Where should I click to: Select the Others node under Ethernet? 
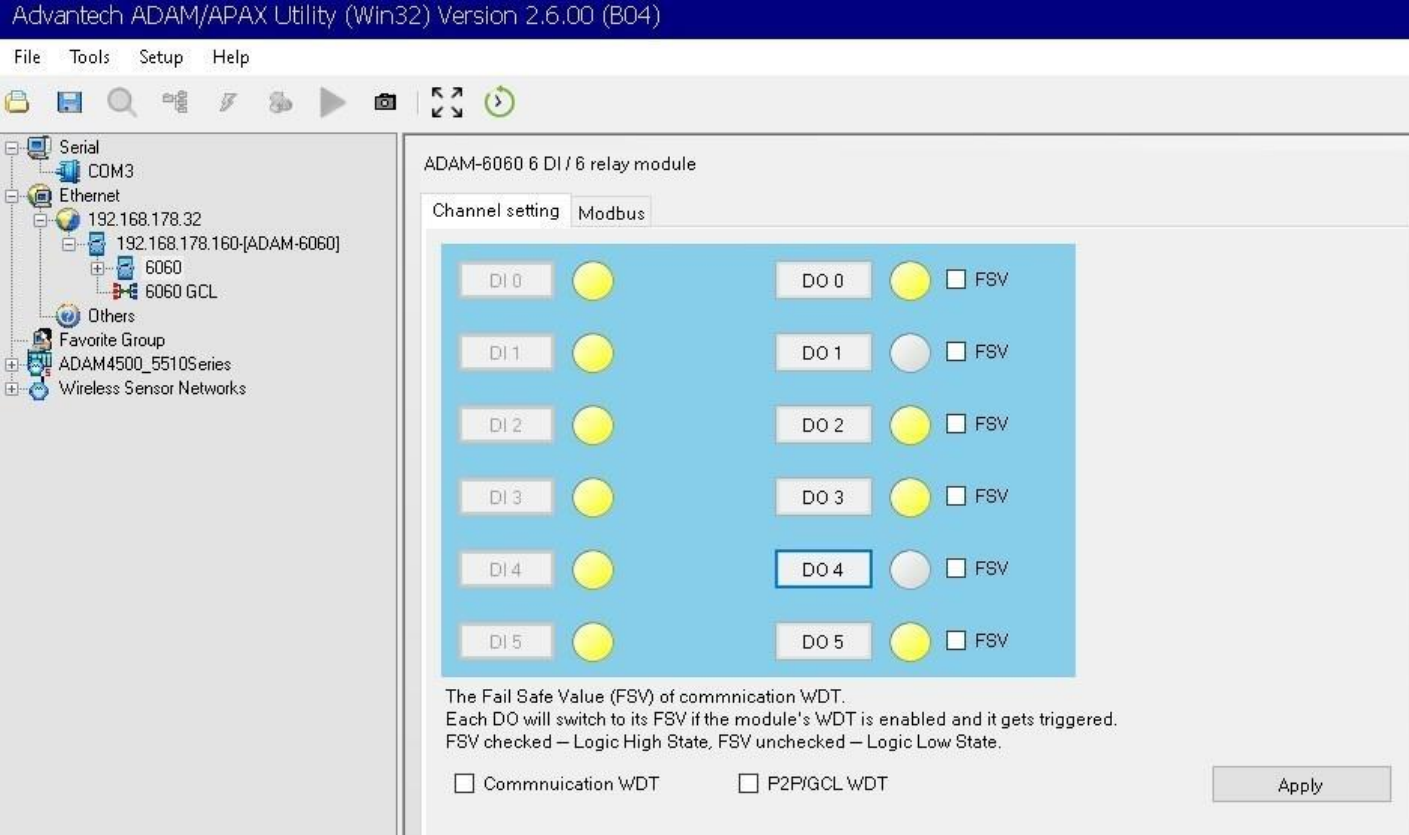110,316
